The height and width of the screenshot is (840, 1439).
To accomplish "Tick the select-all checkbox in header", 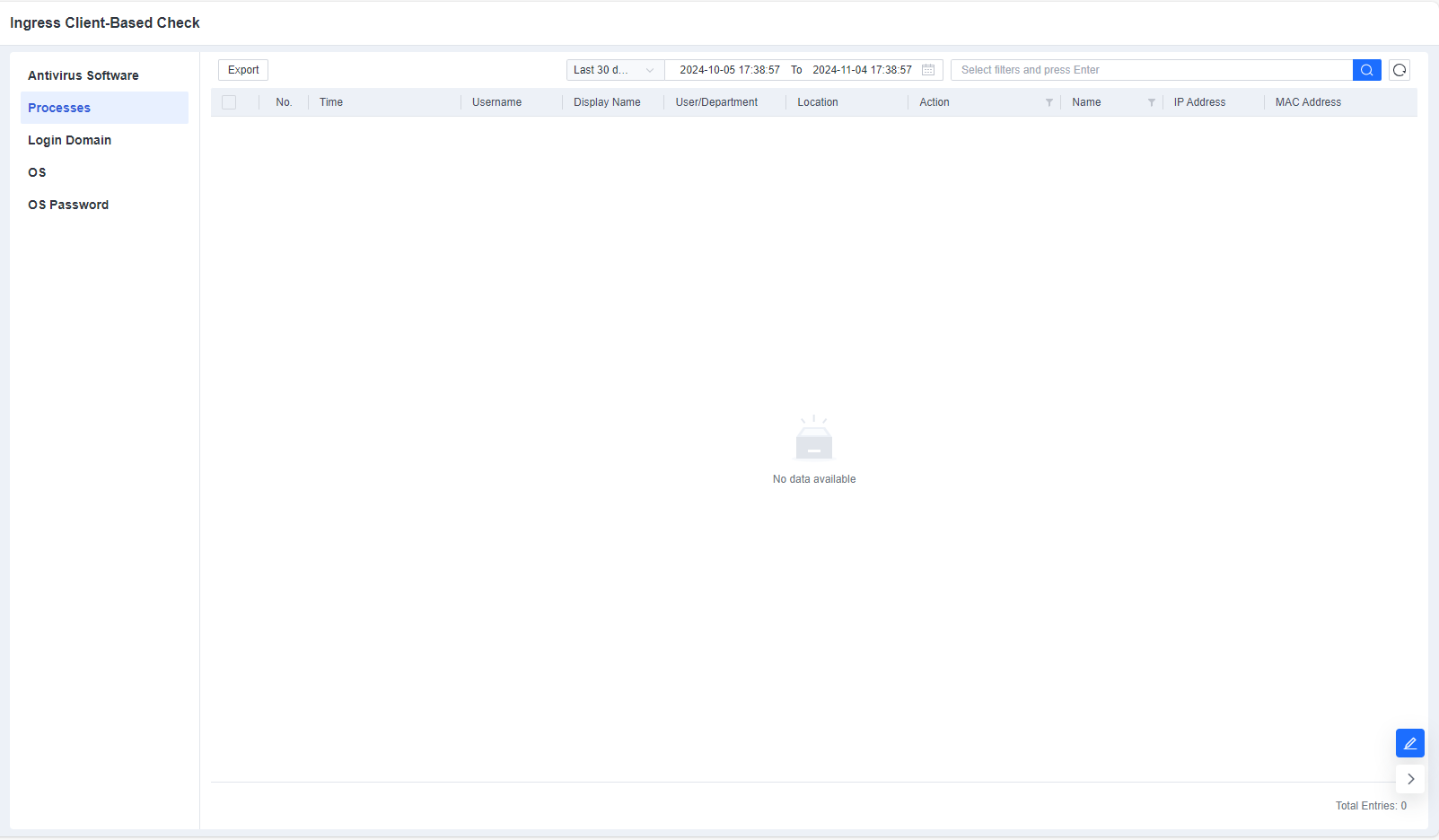I will click(x=229, y=102).
